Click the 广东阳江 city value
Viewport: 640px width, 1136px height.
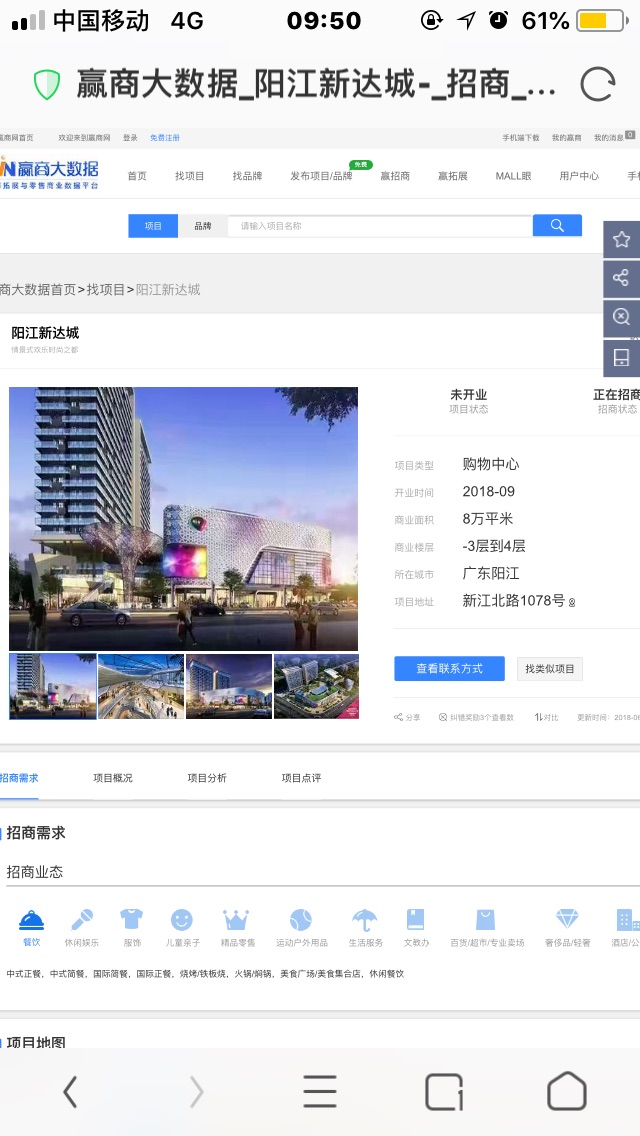click(491, 574)
